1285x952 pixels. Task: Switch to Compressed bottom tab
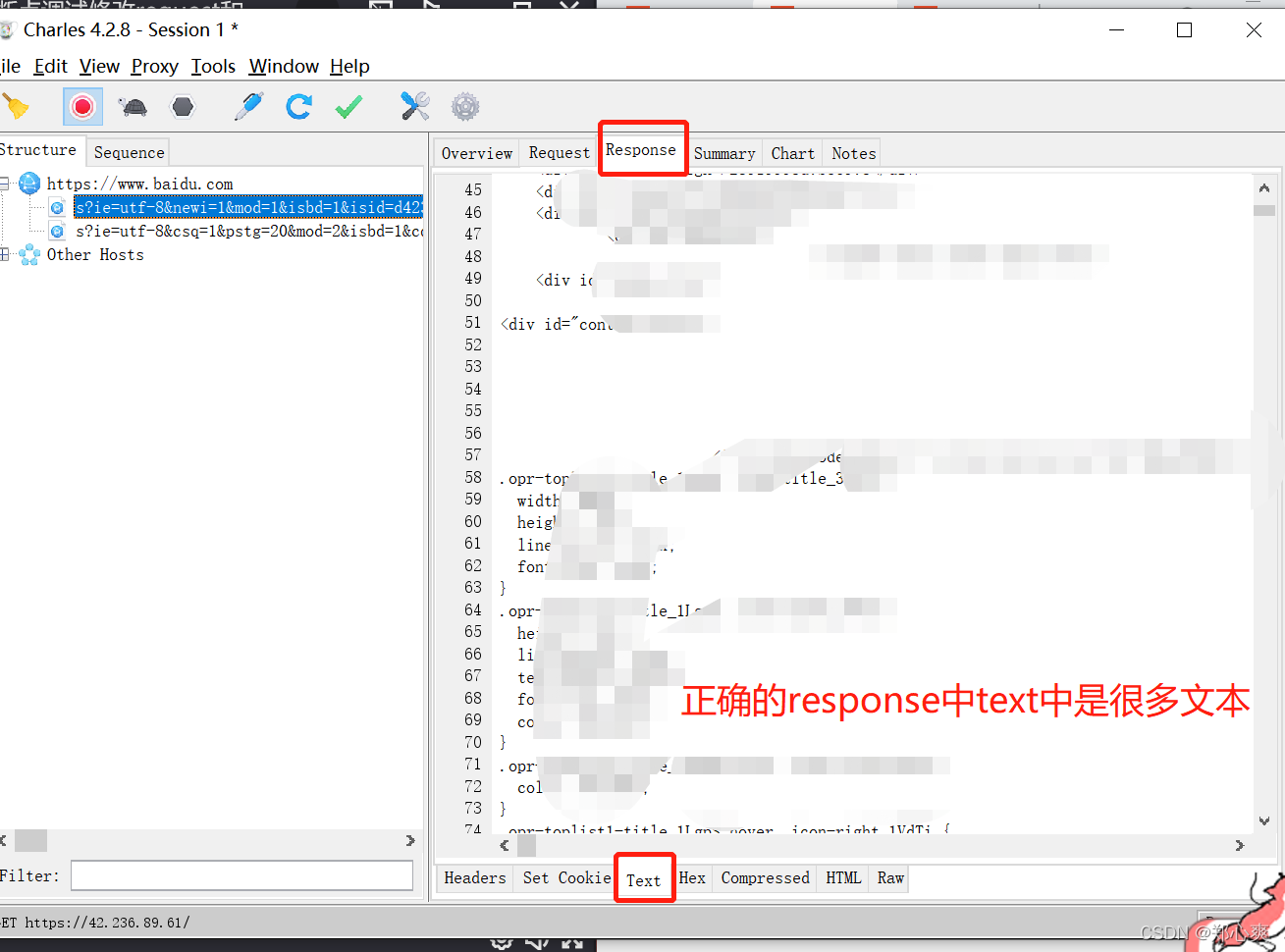click(x=765, y=877)
